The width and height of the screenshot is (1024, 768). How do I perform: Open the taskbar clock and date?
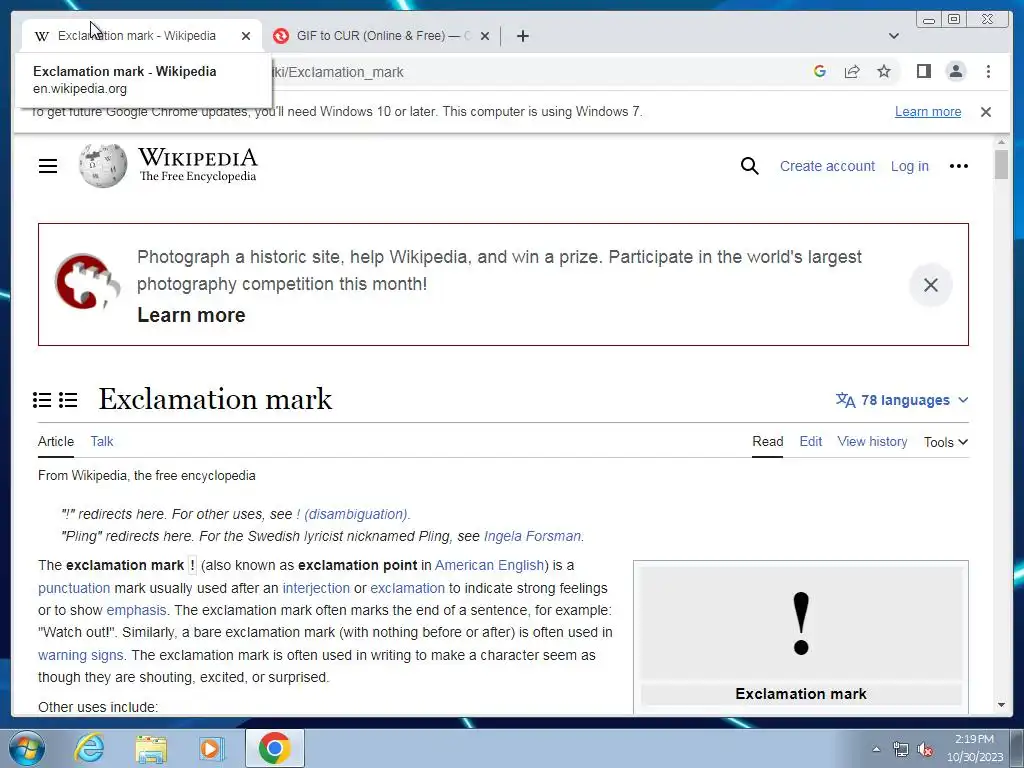pyautogui.click(x=974, y=748)
